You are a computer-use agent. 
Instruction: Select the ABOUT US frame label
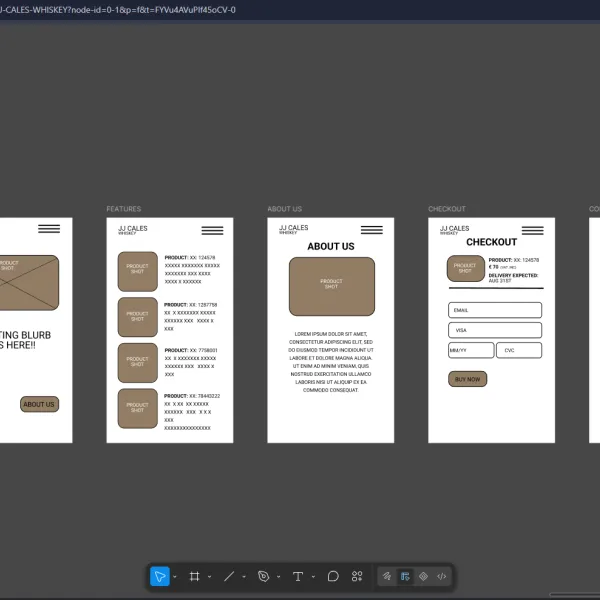point(285,209)
